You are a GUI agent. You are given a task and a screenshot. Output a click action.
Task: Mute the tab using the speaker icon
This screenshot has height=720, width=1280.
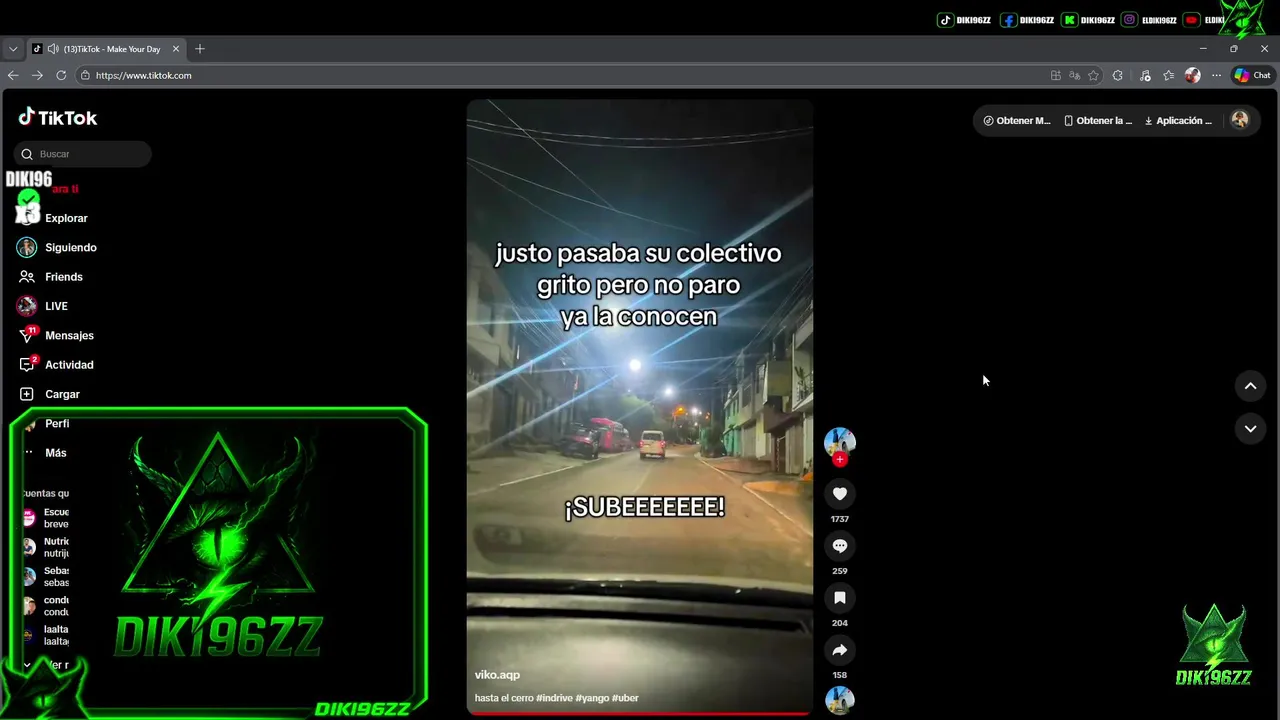pyautogui.click(x=53, y=49)
